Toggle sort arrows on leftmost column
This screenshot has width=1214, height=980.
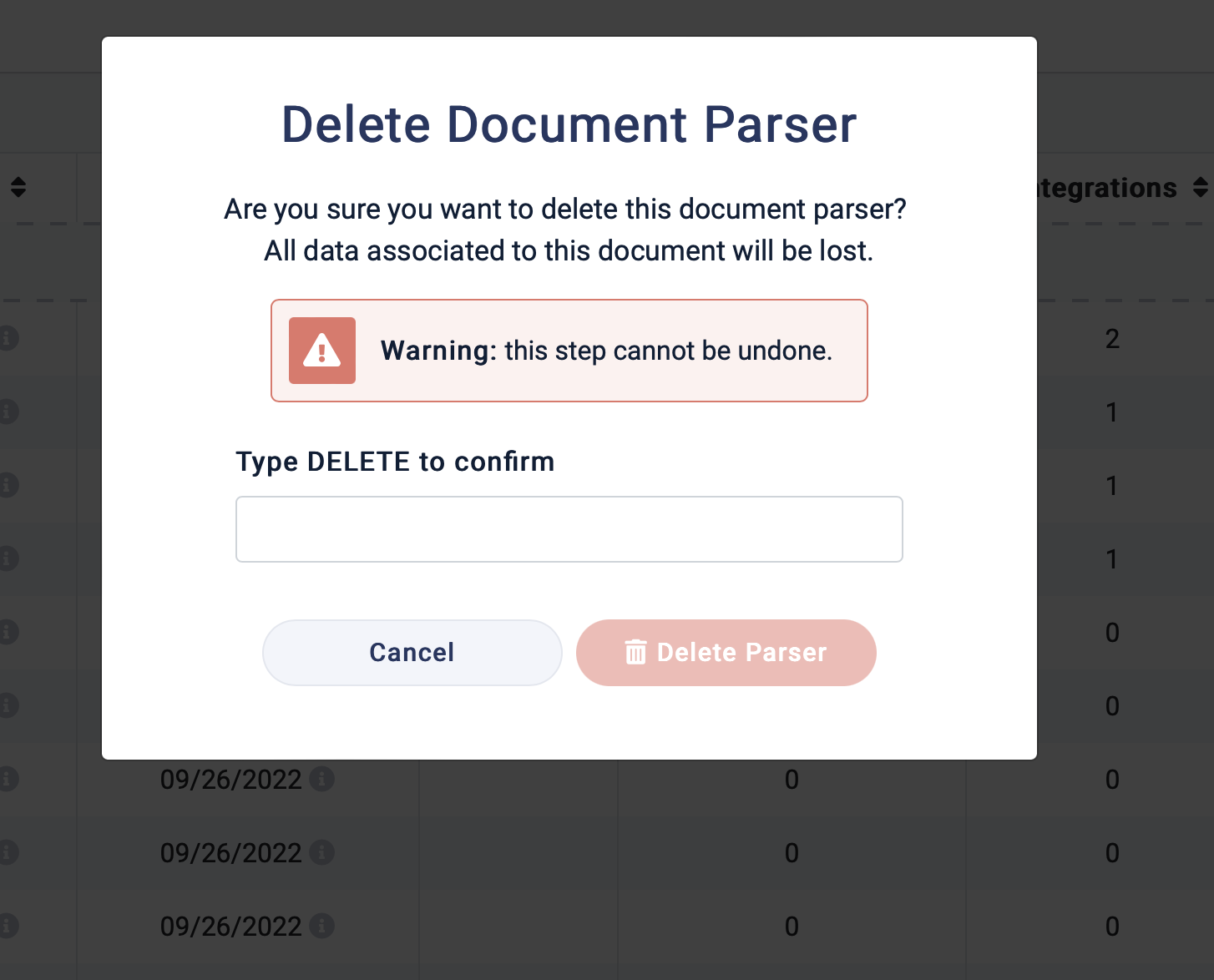[x=18, y=187]
